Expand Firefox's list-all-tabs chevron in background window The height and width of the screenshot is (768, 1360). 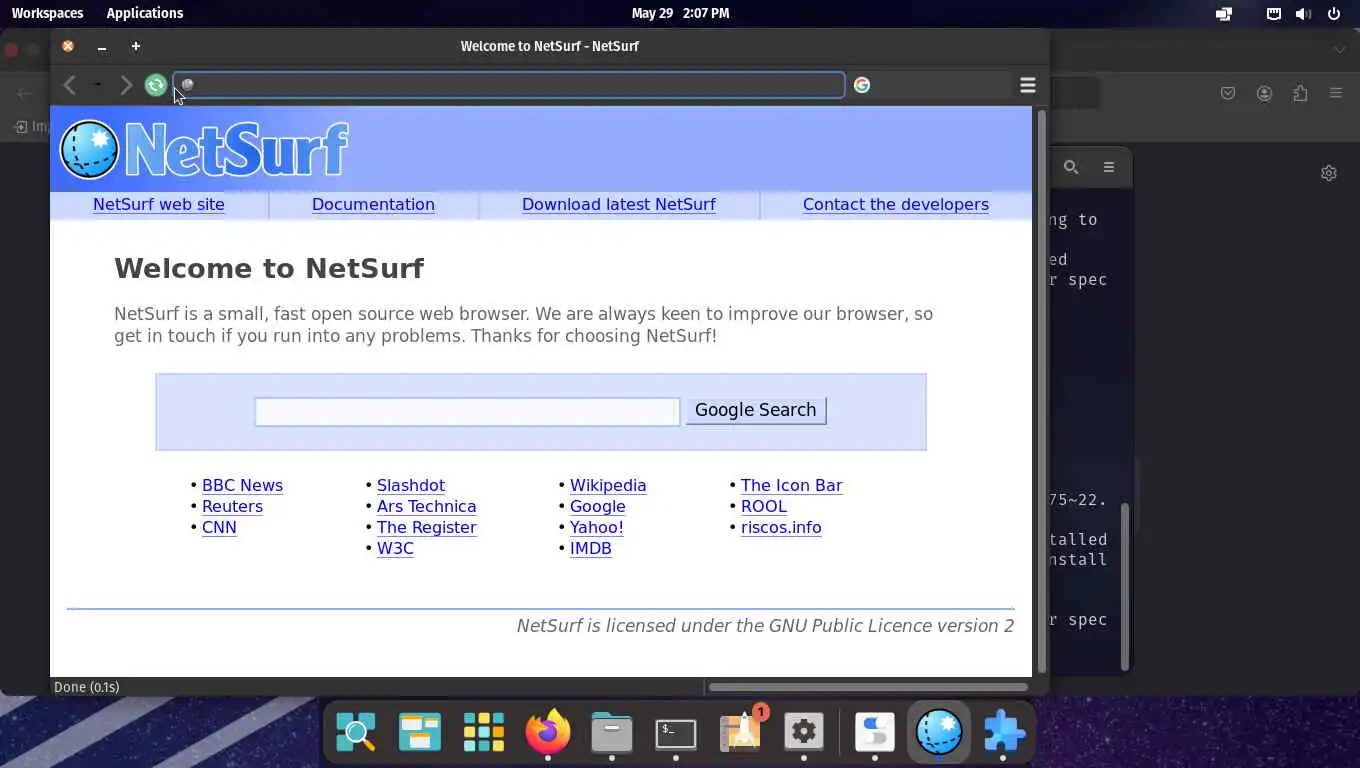[x=1339, y=49]
